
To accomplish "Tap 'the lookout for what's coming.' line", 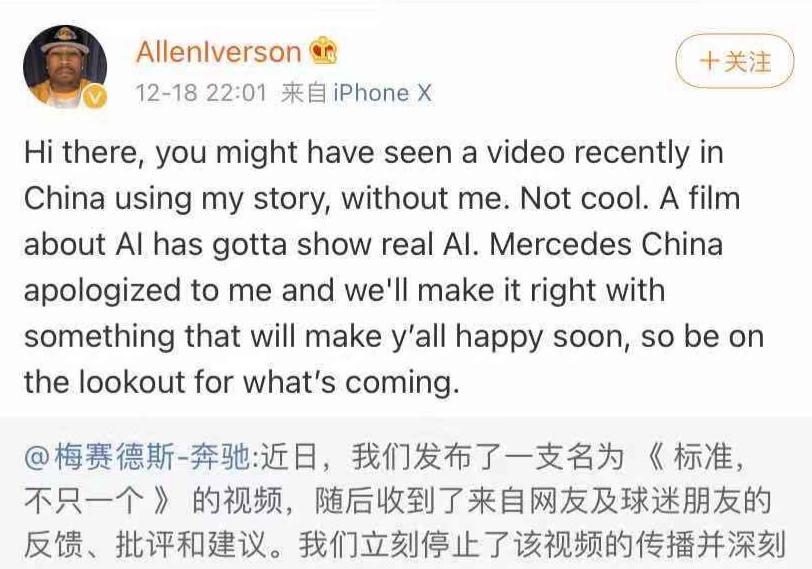I will point(242,383).
